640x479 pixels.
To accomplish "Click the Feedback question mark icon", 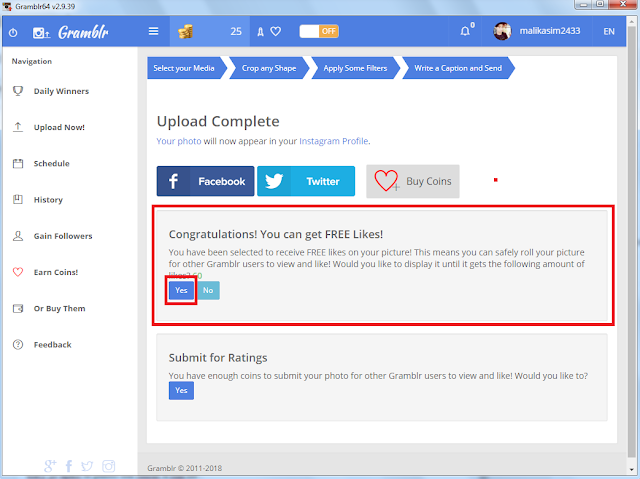I will (x=18, y=344).
